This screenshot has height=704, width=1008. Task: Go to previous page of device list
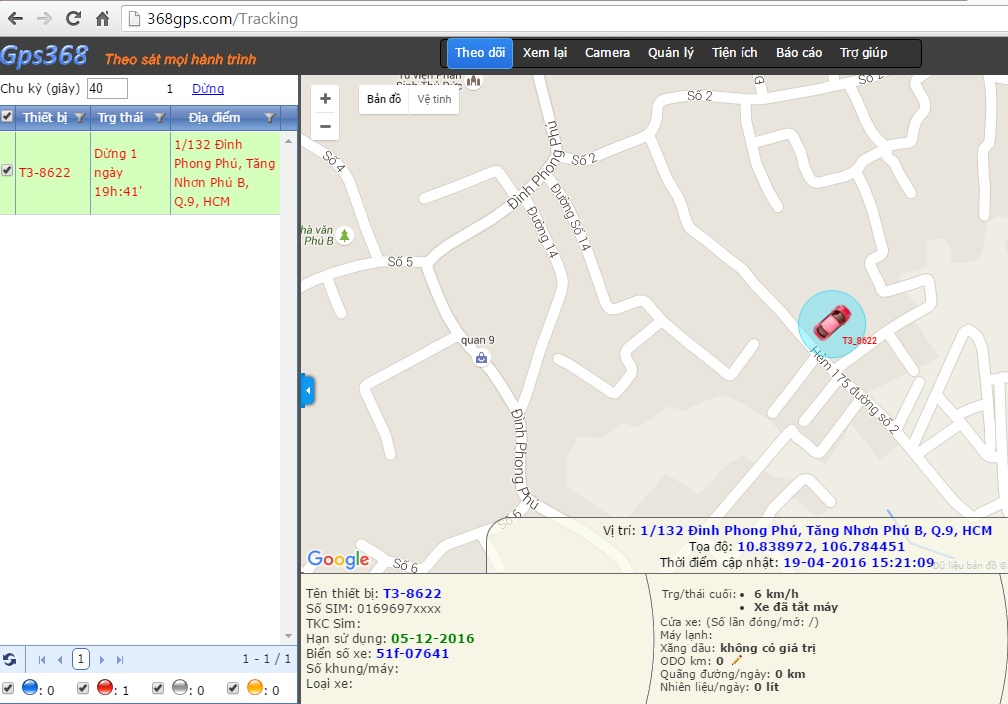pos(60,660)
